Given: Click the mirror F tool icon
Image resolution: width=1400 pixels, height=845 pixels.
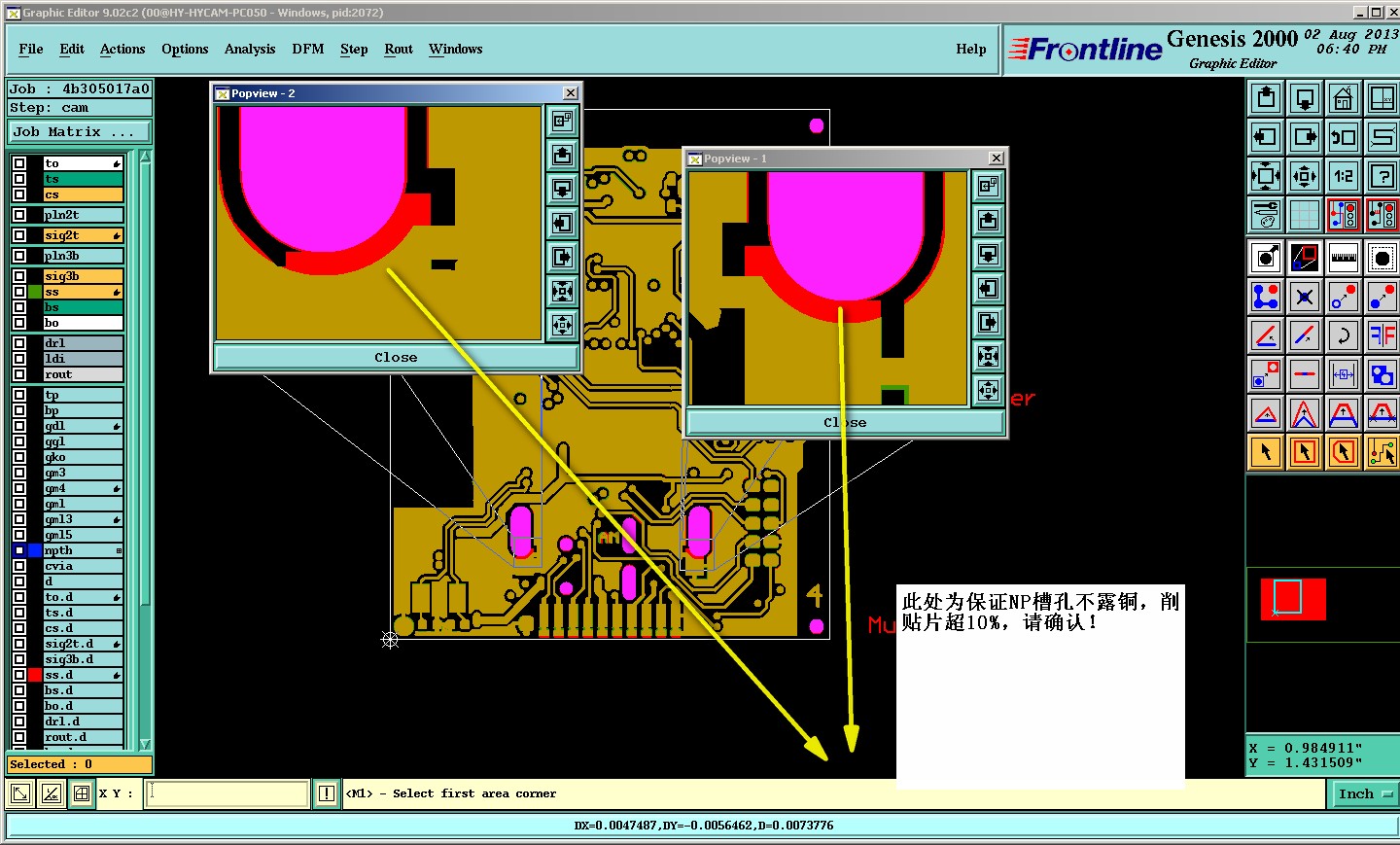Looking at the screenshot, I should tap(1382, 335).
